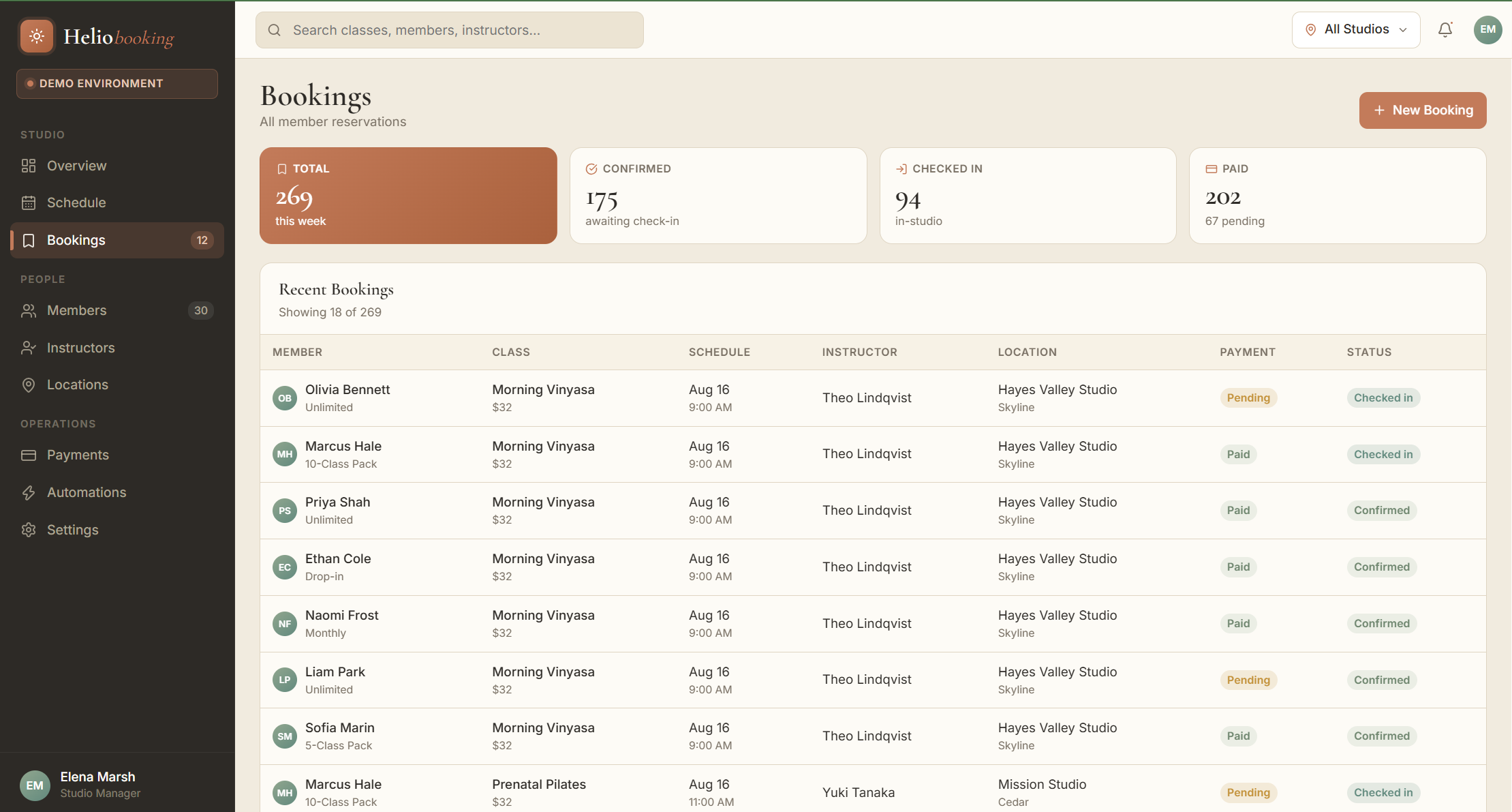Click the search magnifier icon
The height and width of the screenshot is (812, 1512).
click(x=275, y=30)
